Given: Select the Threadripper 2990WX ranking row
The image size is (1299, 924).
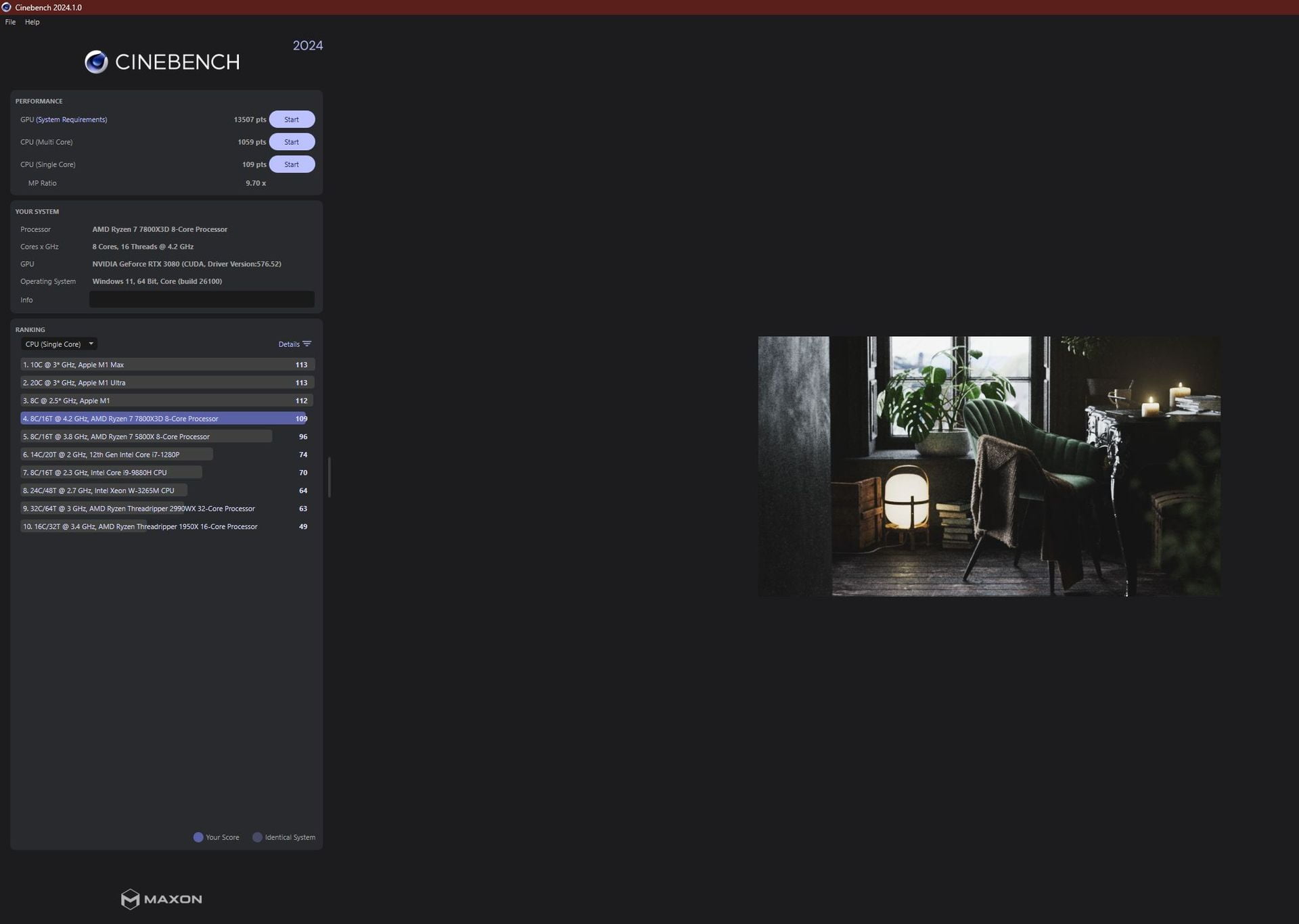Looking at the screenshot, I should tap(167, 509).
